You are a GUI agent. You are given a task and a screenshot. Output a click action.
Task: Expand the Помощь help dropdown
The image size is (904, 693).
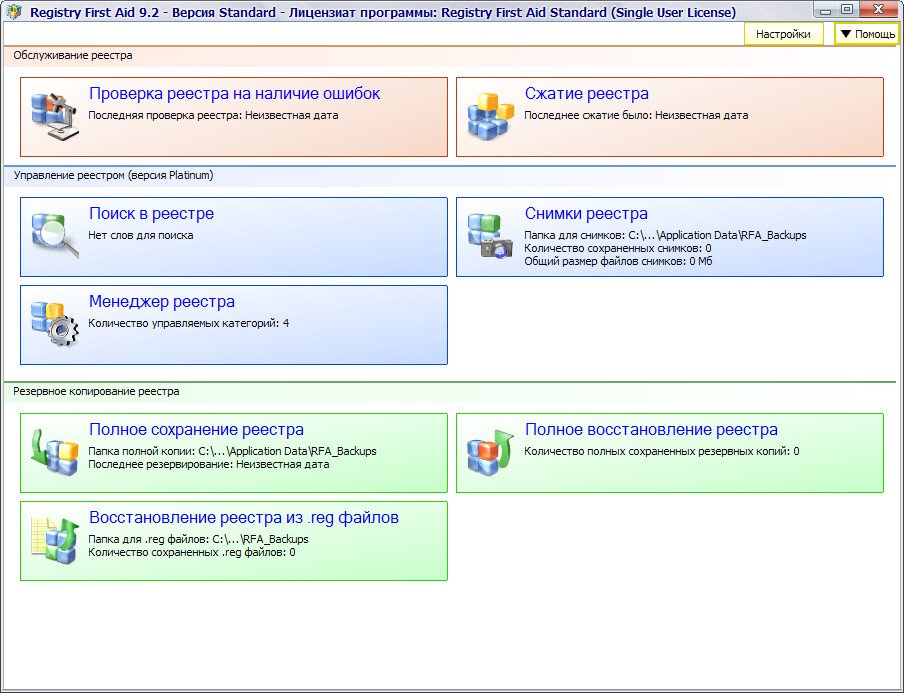867,34
